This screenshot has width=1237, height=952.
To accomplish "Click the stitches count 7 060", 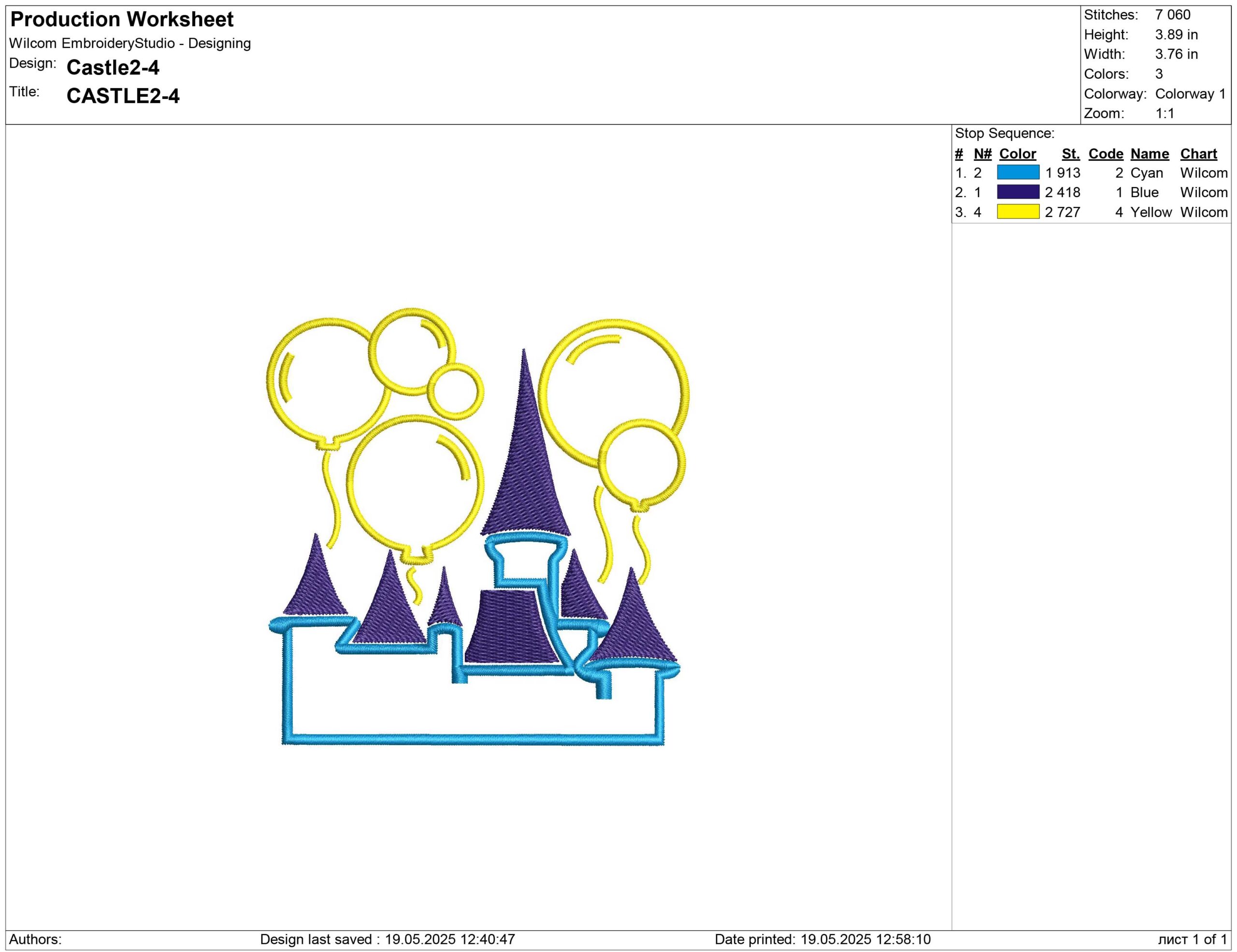I will [1172, 14].
